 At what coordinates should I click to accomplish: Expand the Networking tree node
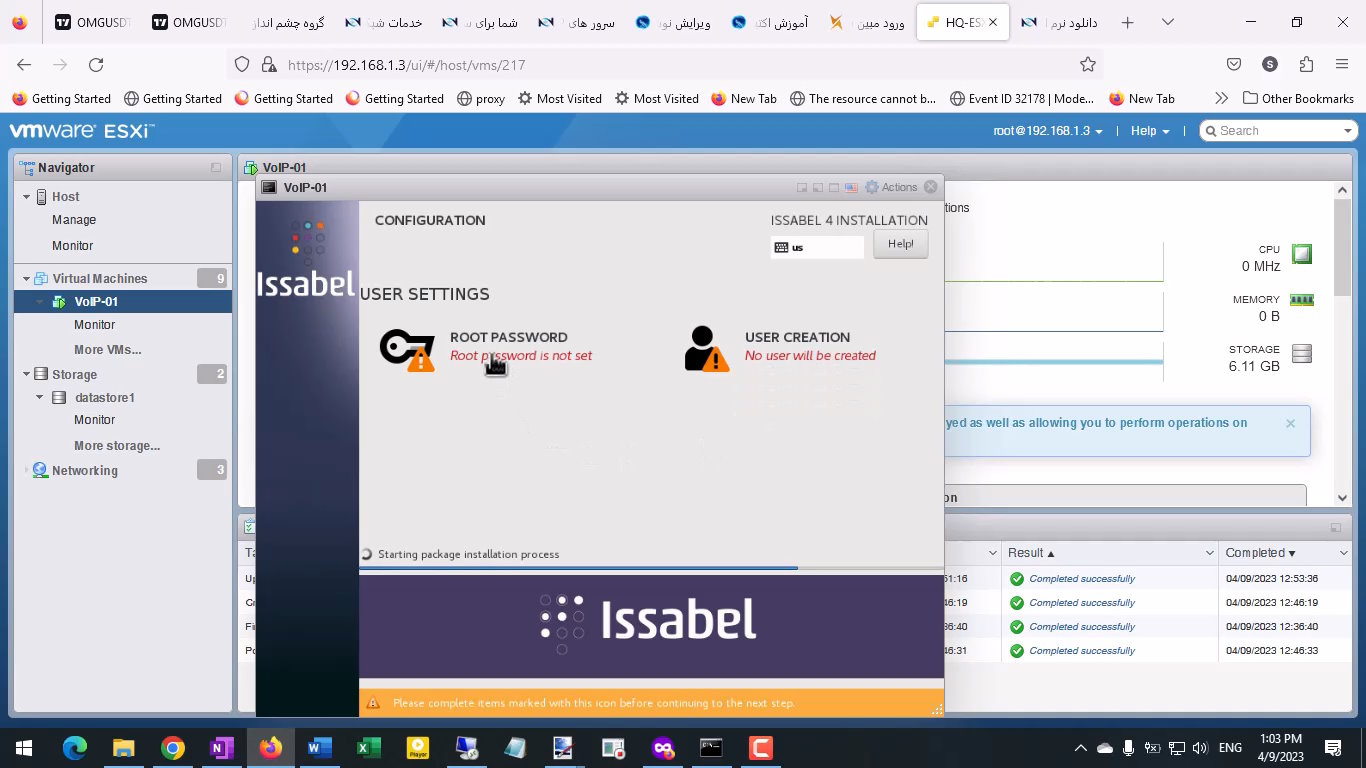tap(26, 470)
